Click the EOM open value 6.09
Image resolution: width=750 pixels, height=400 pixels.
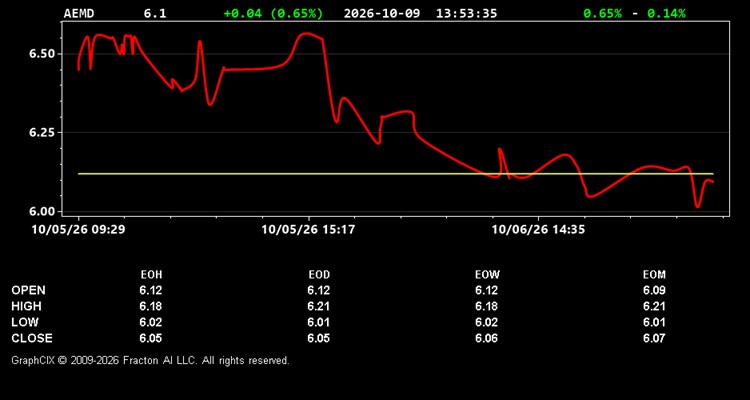coord(654,290)
